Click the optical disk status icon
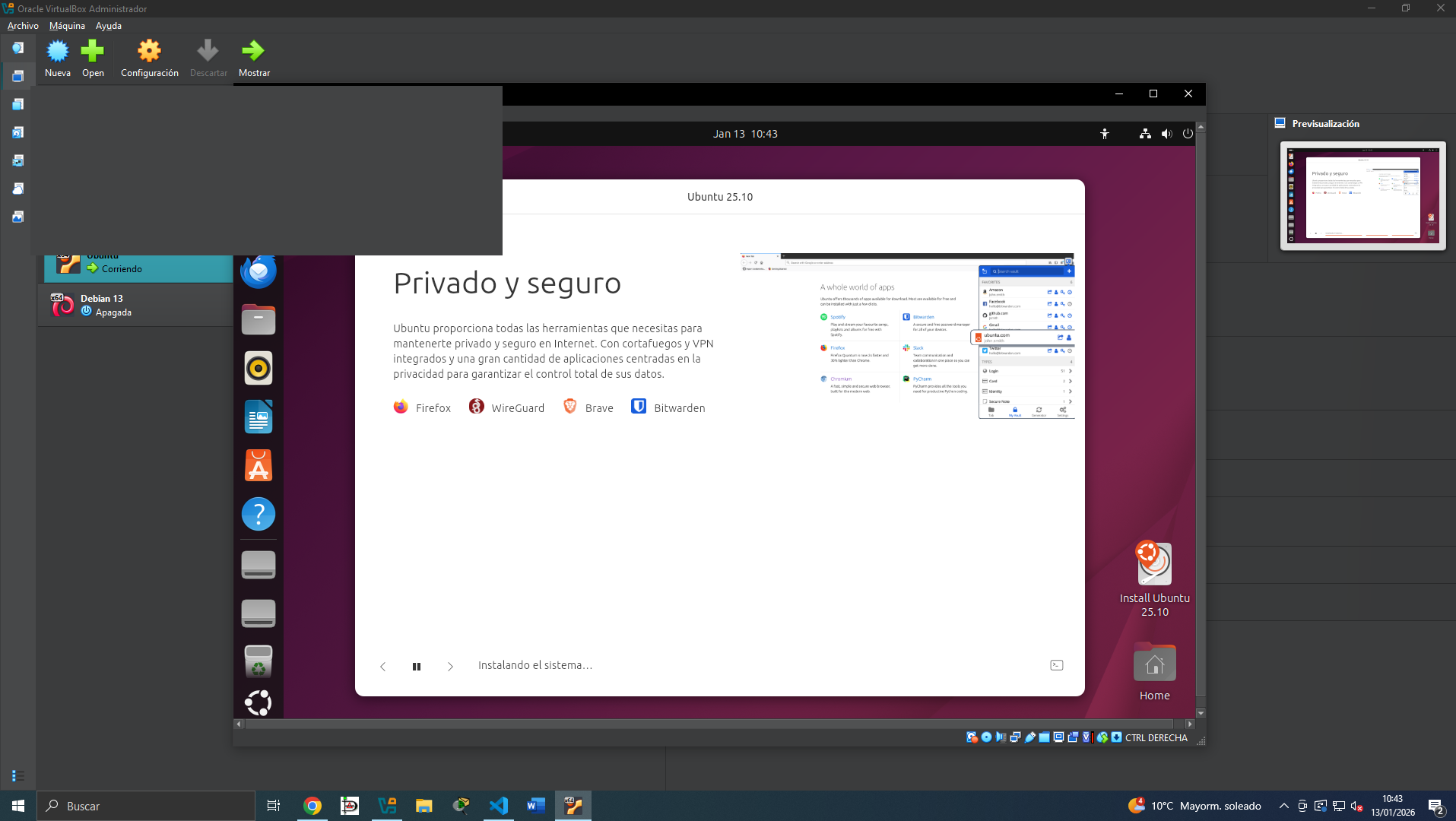Image resolution: width=1456 pixels, height=821 pixels. point(986,737)
